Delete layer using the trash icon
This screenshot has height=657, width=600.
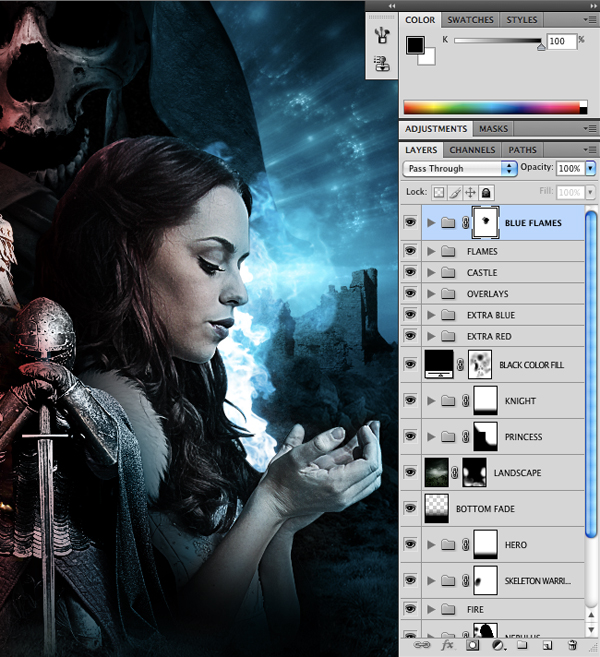point(572,647)
